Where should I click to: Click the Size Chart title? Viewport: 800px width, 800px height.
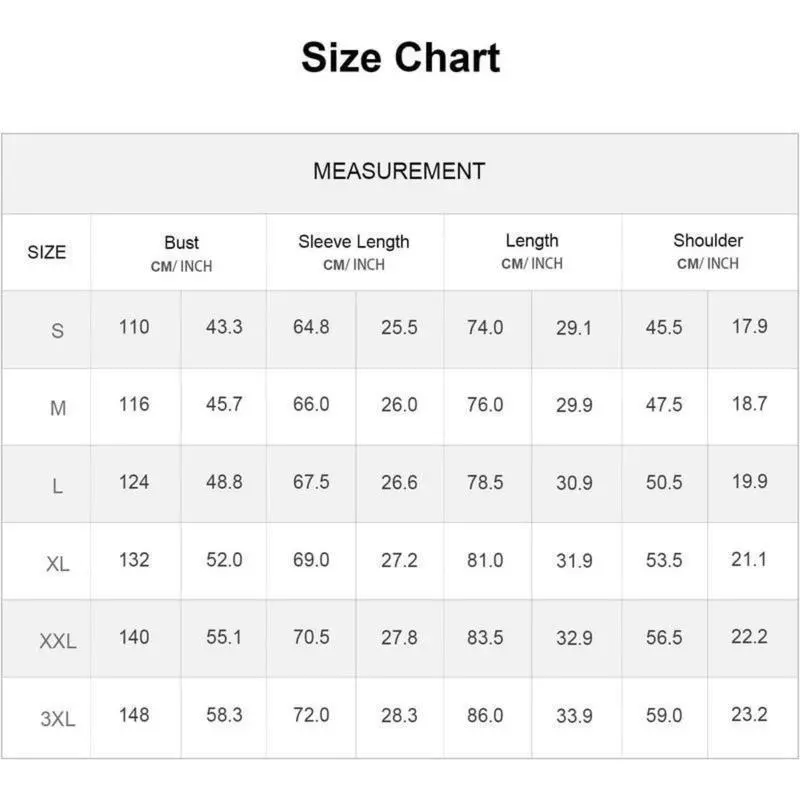(400, 58)
